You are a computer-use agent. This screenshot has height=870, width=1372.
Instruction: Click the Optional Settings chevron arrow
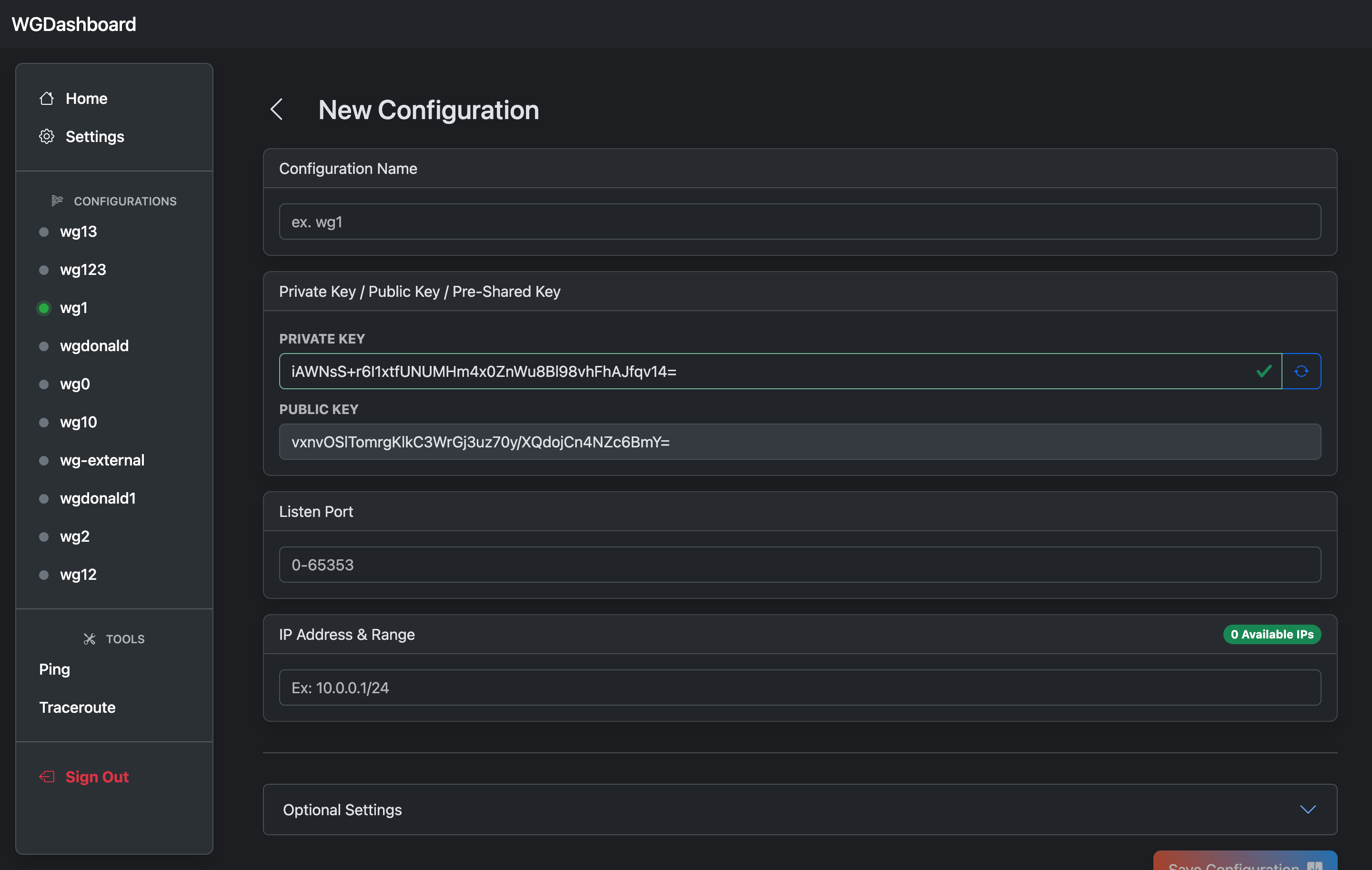coord(1307,807)
